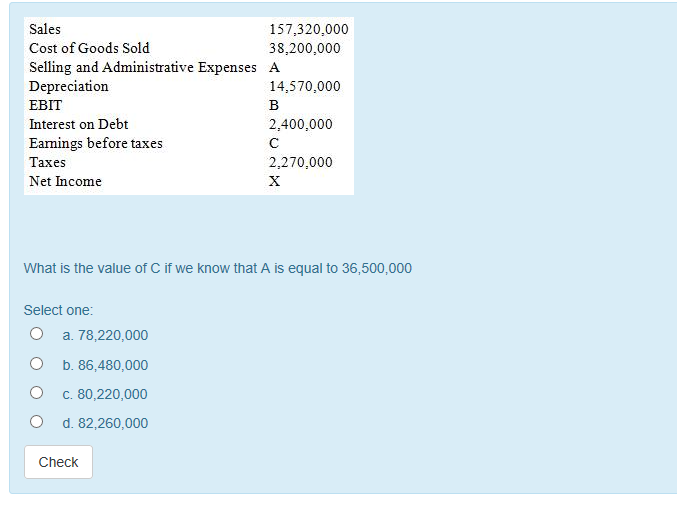Click the Depreciation amount 14,570,000
The height and width of the screenshot is (506, 677).
tap(305, 86)
